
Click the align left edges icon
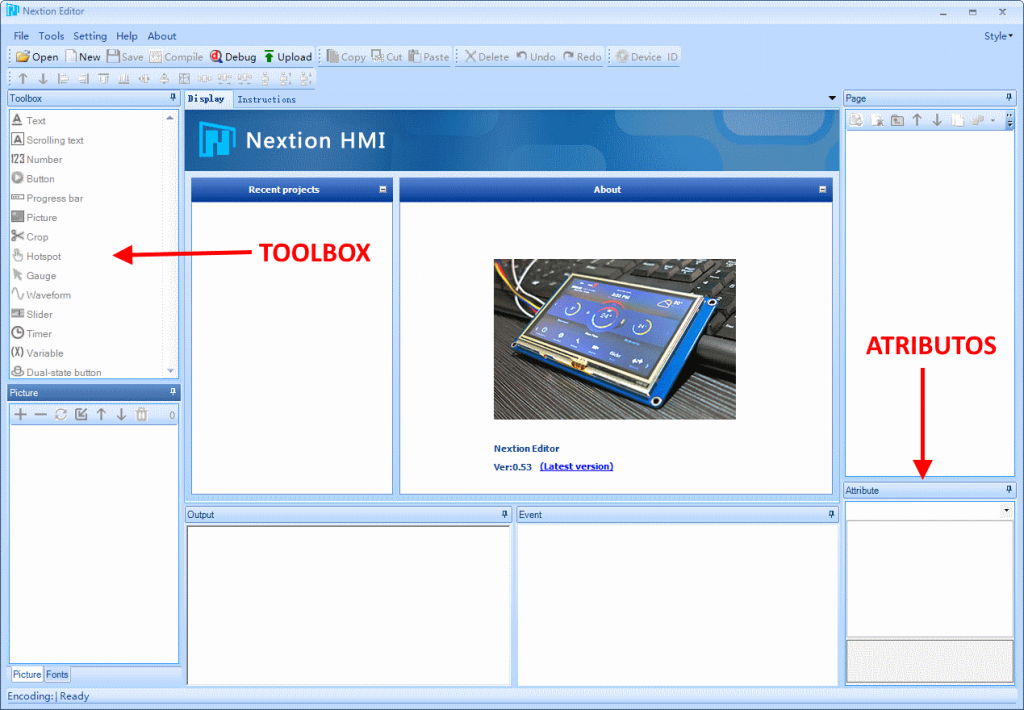coord(63,78)
